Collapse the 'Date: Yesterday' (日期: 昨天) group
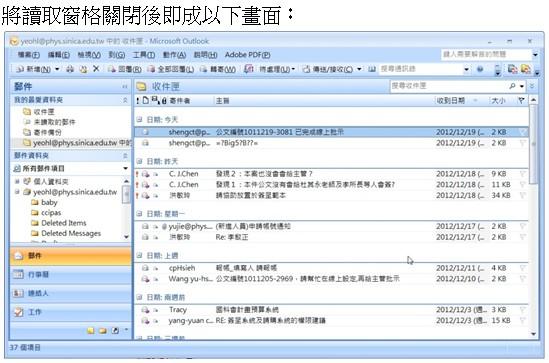The width and height of the screenshot is (549, 363). pyautogui.click(x=139, y=161)
